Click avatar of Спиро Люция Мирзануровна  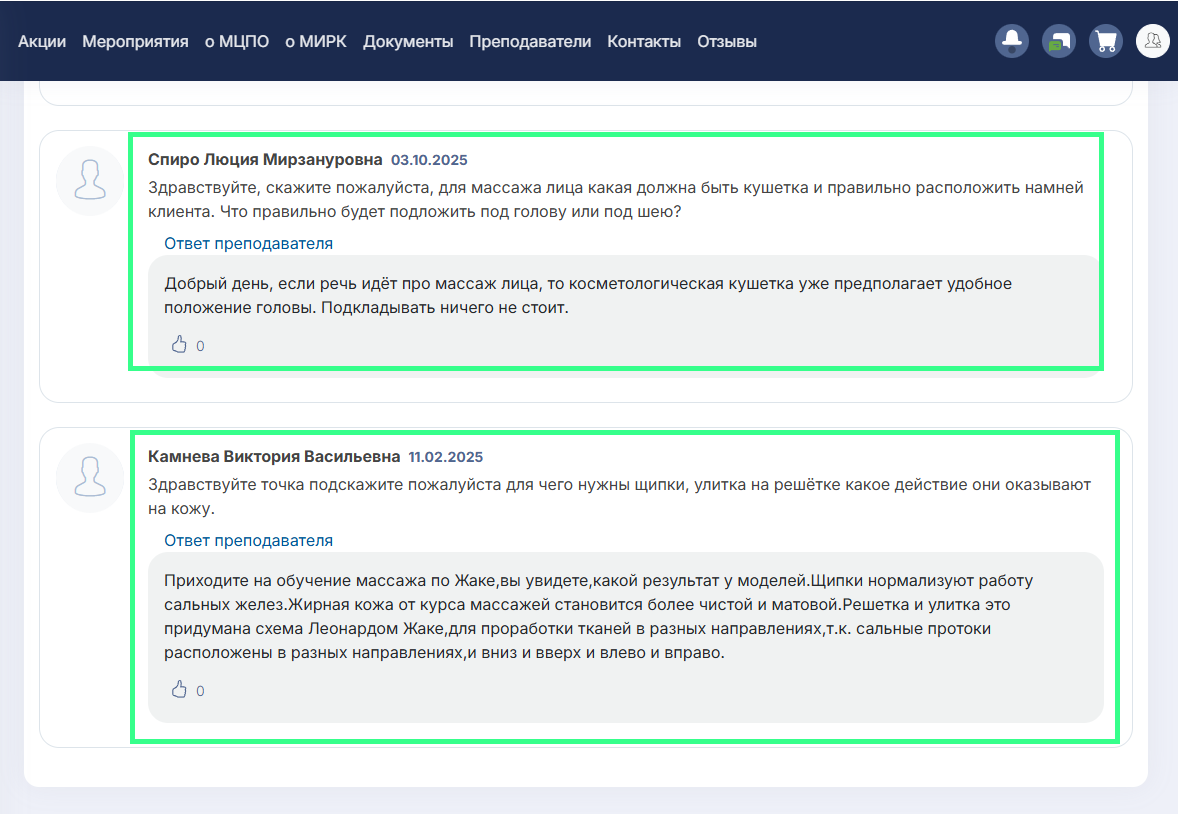pos(90,180)
